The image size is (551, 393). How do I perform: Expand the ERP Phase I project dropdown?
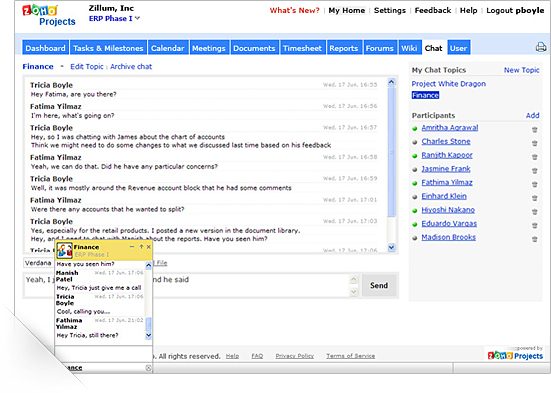(x=137, y=18)
